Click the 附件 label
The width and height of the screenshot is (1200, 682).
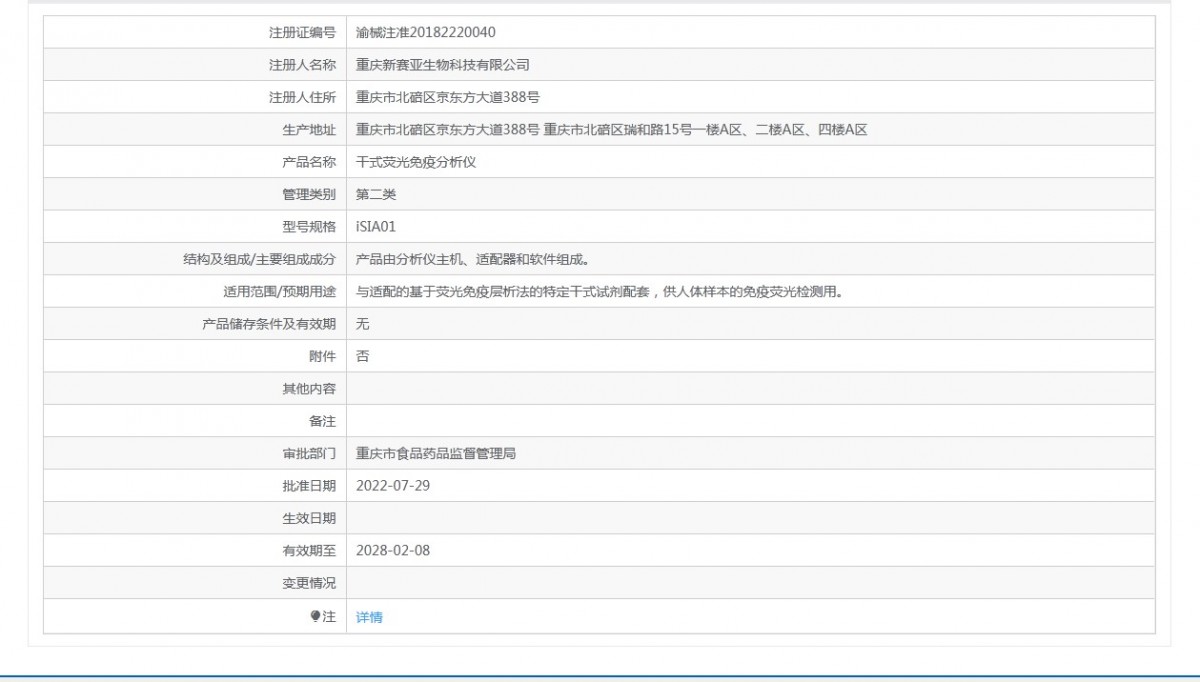[323, 356]
